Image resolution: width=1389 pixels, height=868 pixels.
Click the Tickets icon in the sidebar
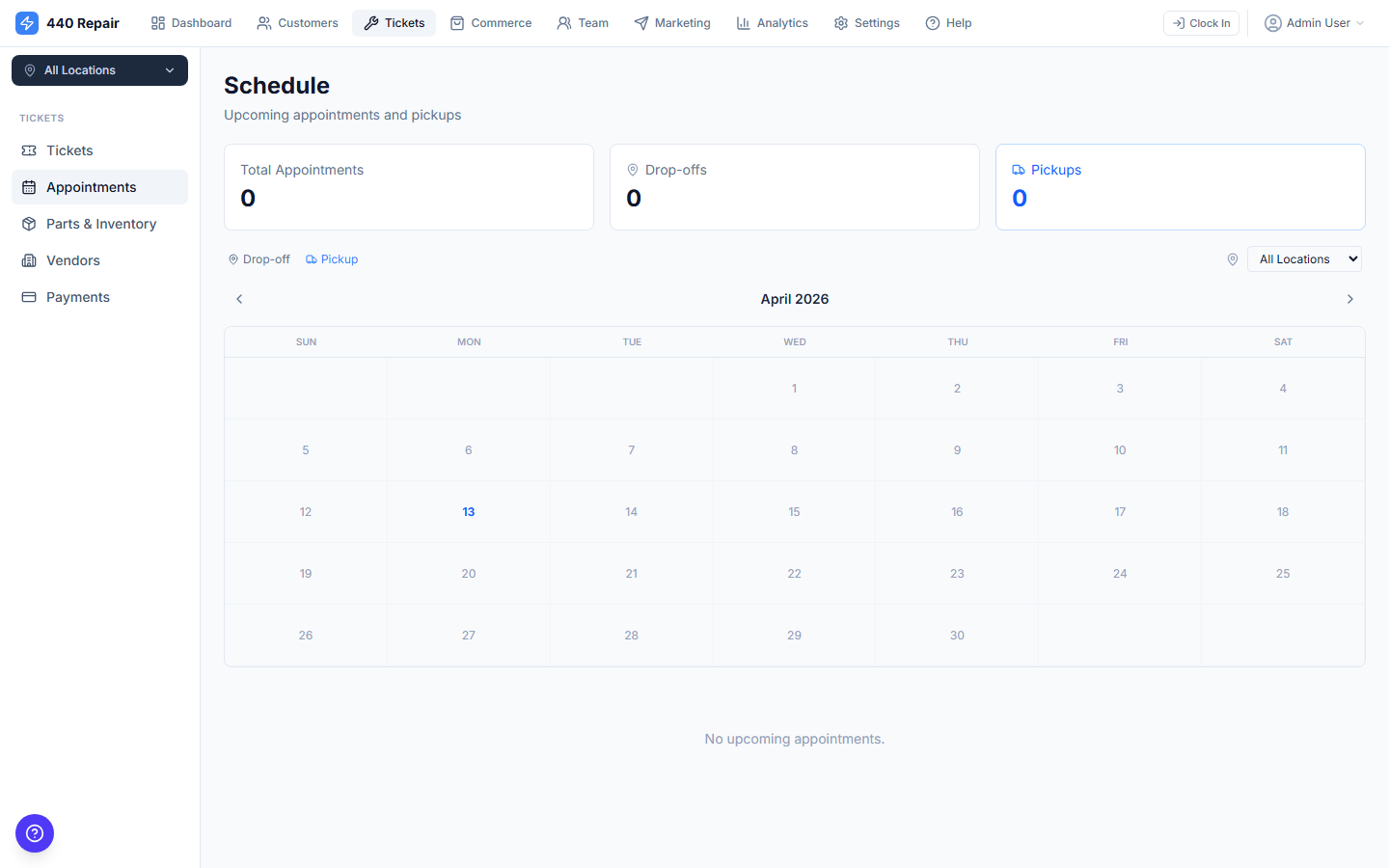[x=30, y=150]
